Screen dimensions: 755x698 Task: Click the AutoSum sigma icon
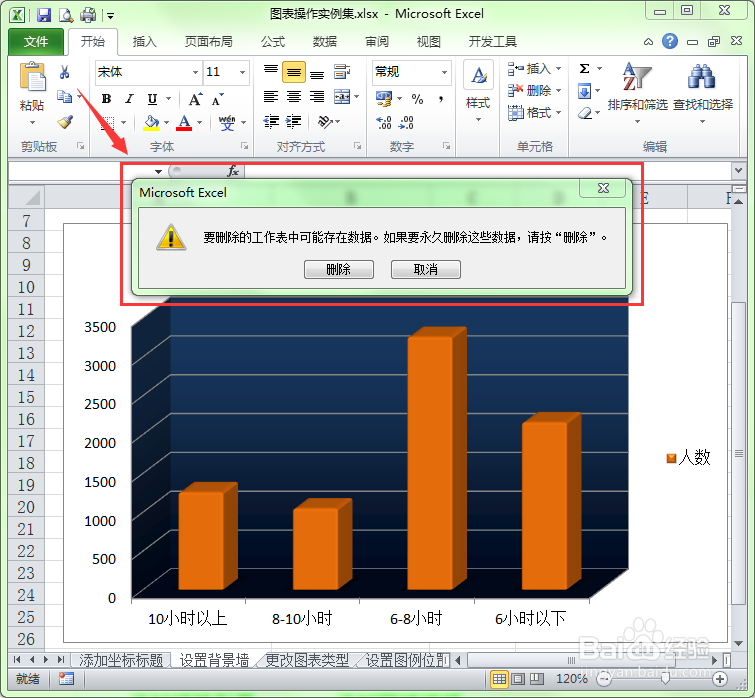coord(585,68)
